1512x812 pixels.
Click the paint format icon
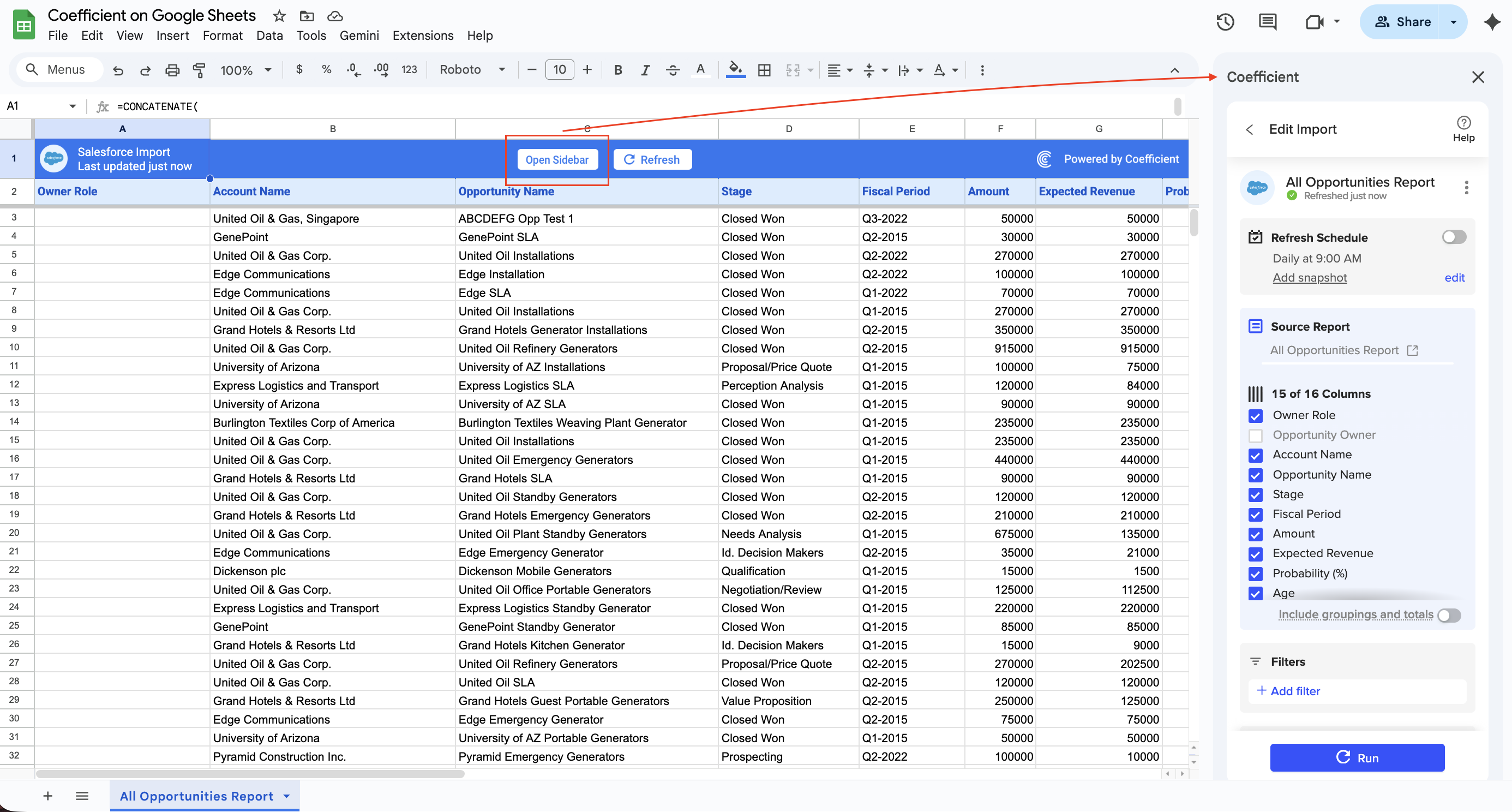(x=199, y=70)
